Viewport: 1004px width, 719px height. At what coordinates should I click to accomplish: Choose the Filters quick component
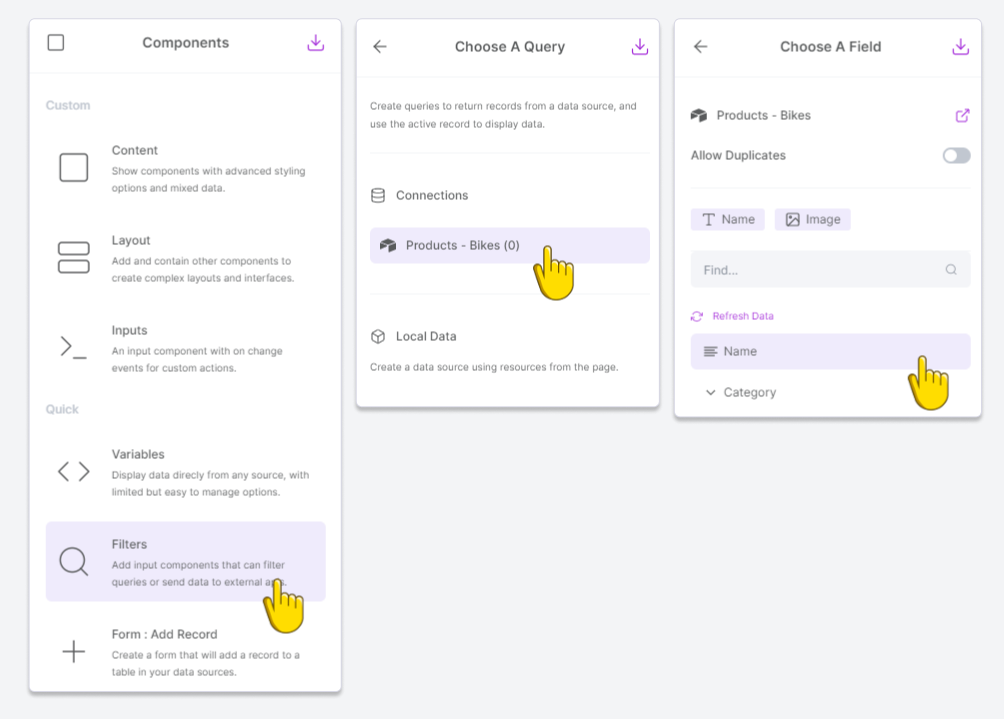pos(186,561)
